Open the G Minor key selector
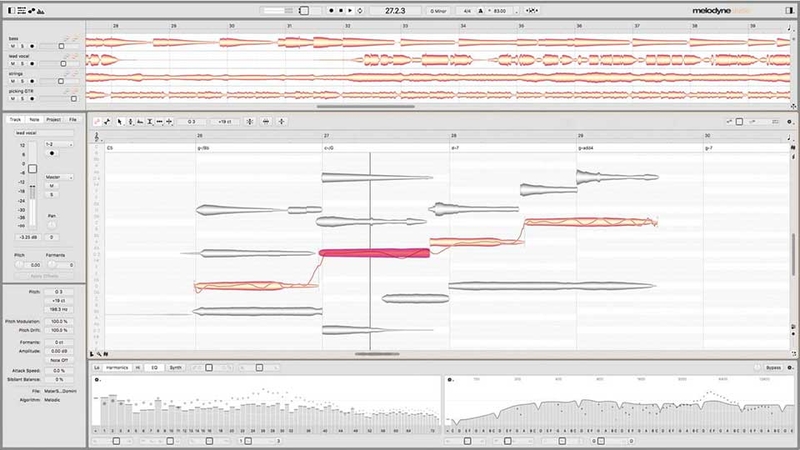Screen dimensions: 800x450 pos(438,11)
